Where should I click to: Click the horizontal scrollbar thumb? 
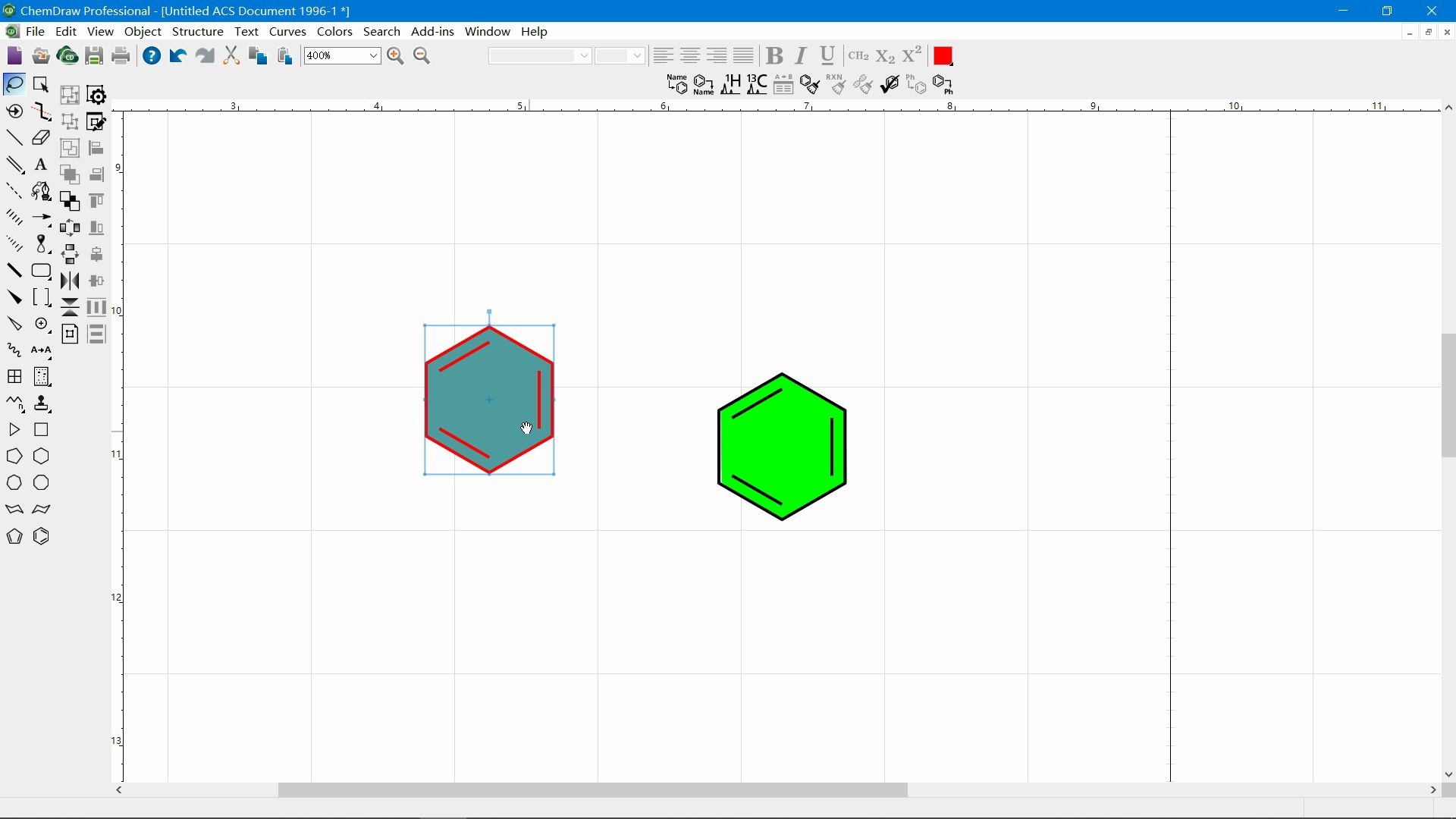click(593, 791)
